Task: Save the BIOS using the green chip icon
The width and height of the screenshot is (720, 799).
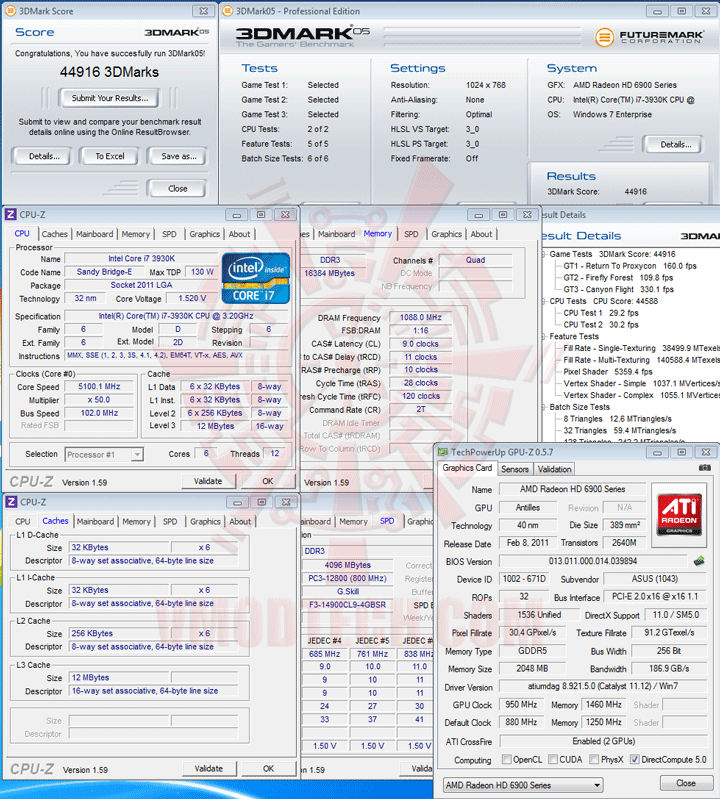Action: 699,561
